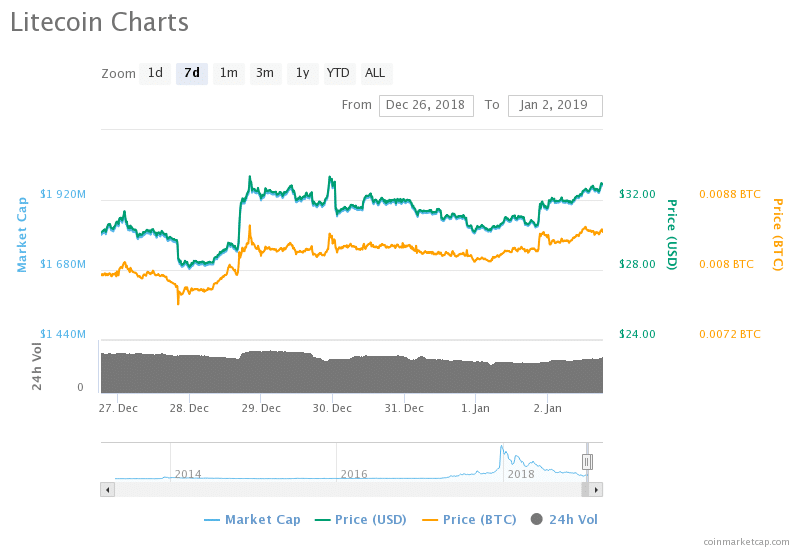Click the navigator scrollbar track
Viewport: 800px width, 550px height.
(347, 490)
